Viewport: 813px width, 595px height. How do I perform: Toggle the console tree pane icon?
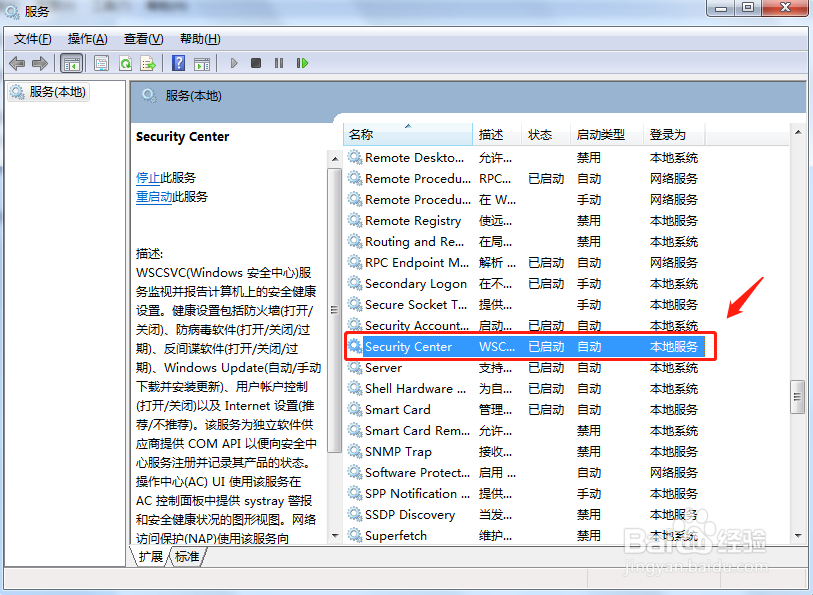[x=71, y=62]
